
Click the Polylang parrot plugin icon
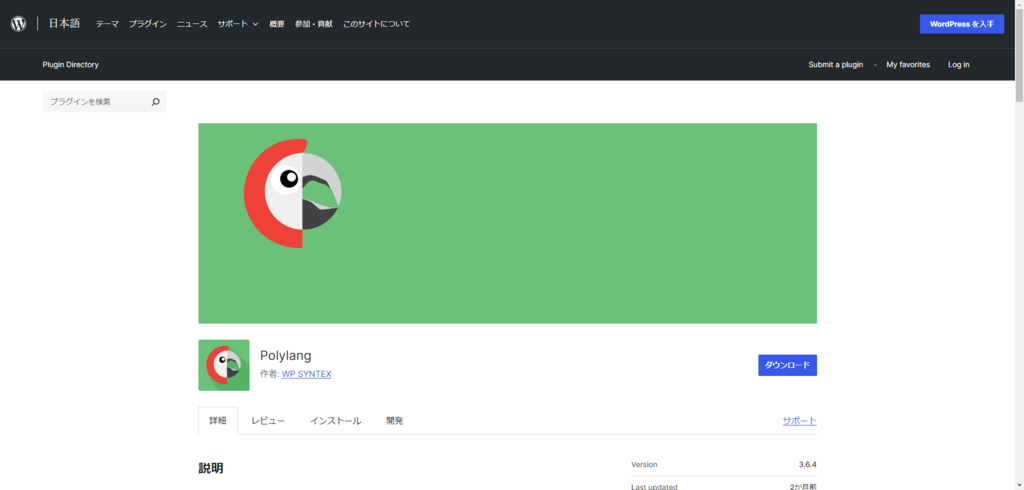coord(224,365)
